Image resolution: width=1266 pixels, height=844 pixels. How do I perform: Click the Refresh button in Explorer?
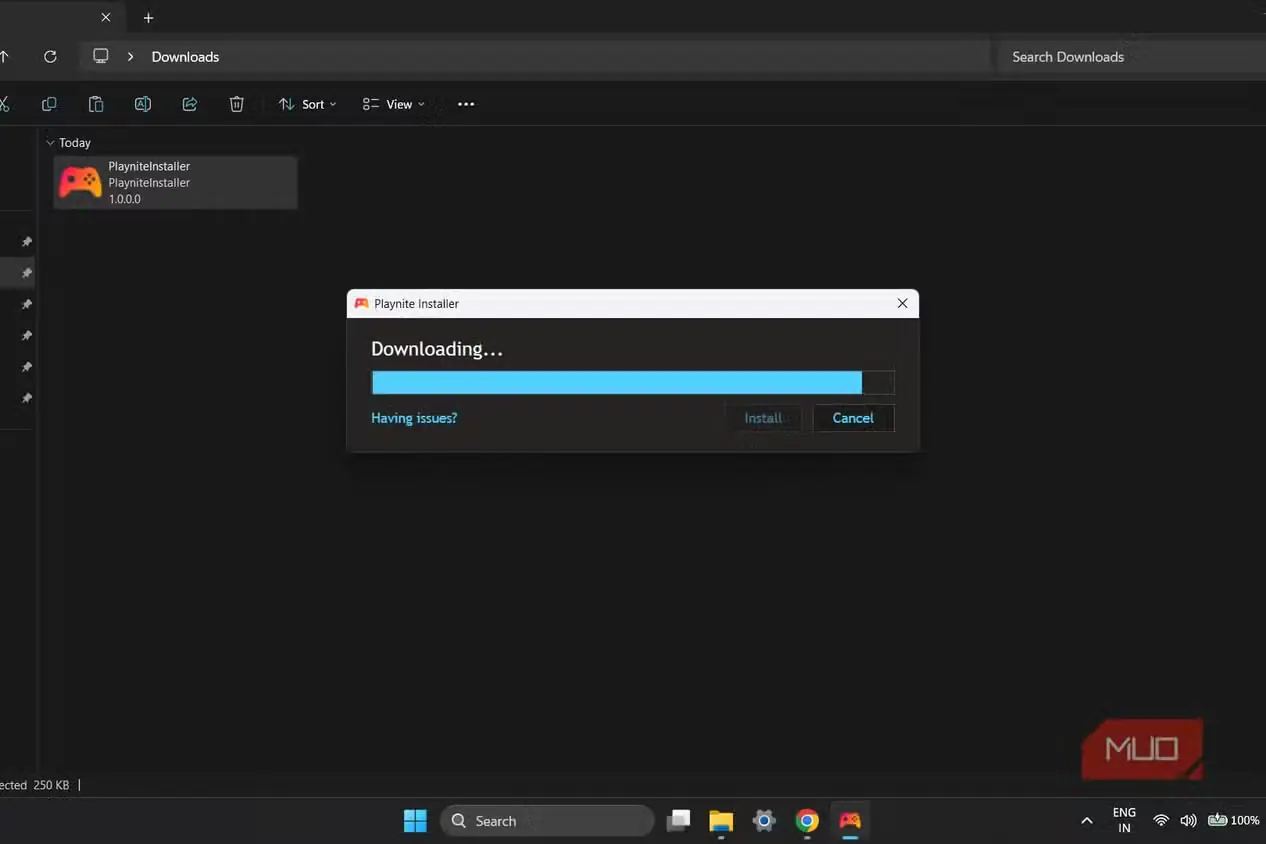click(50, 57)
